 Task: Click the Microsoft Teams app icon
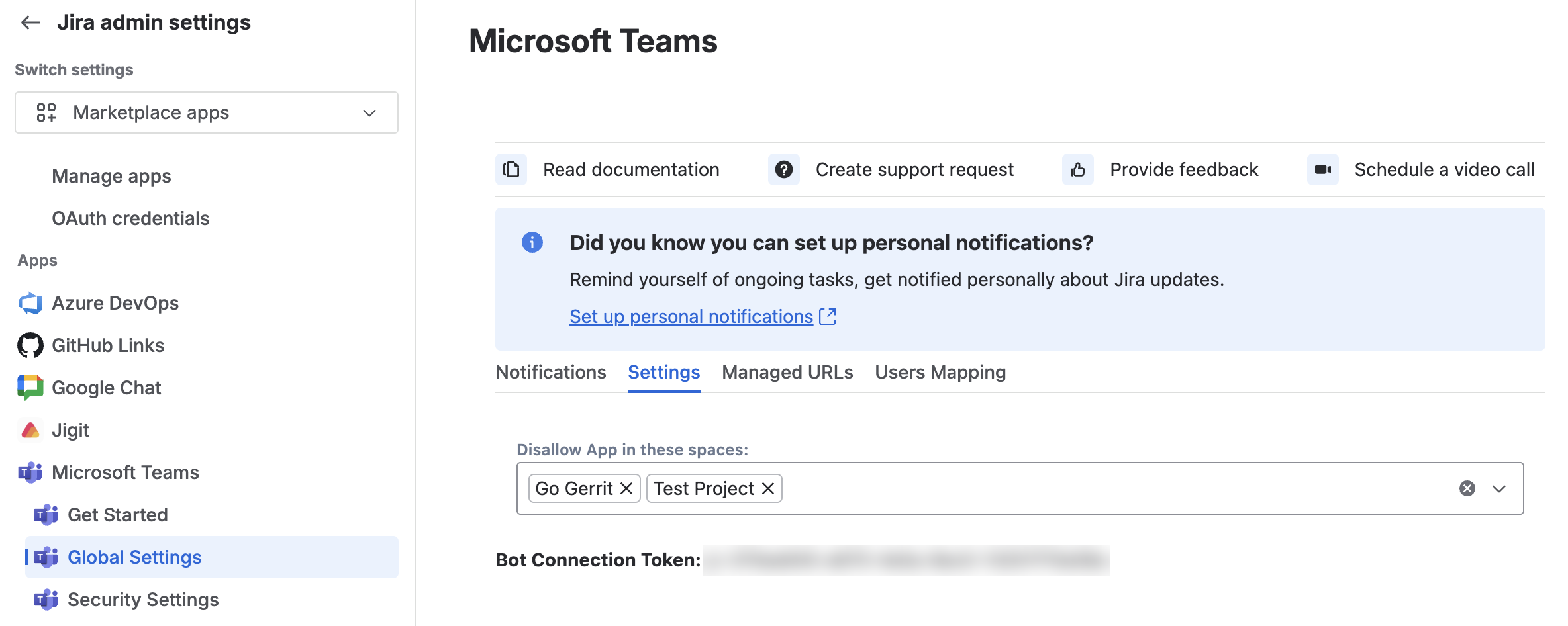pyautogui.click(x=30, y=472)
